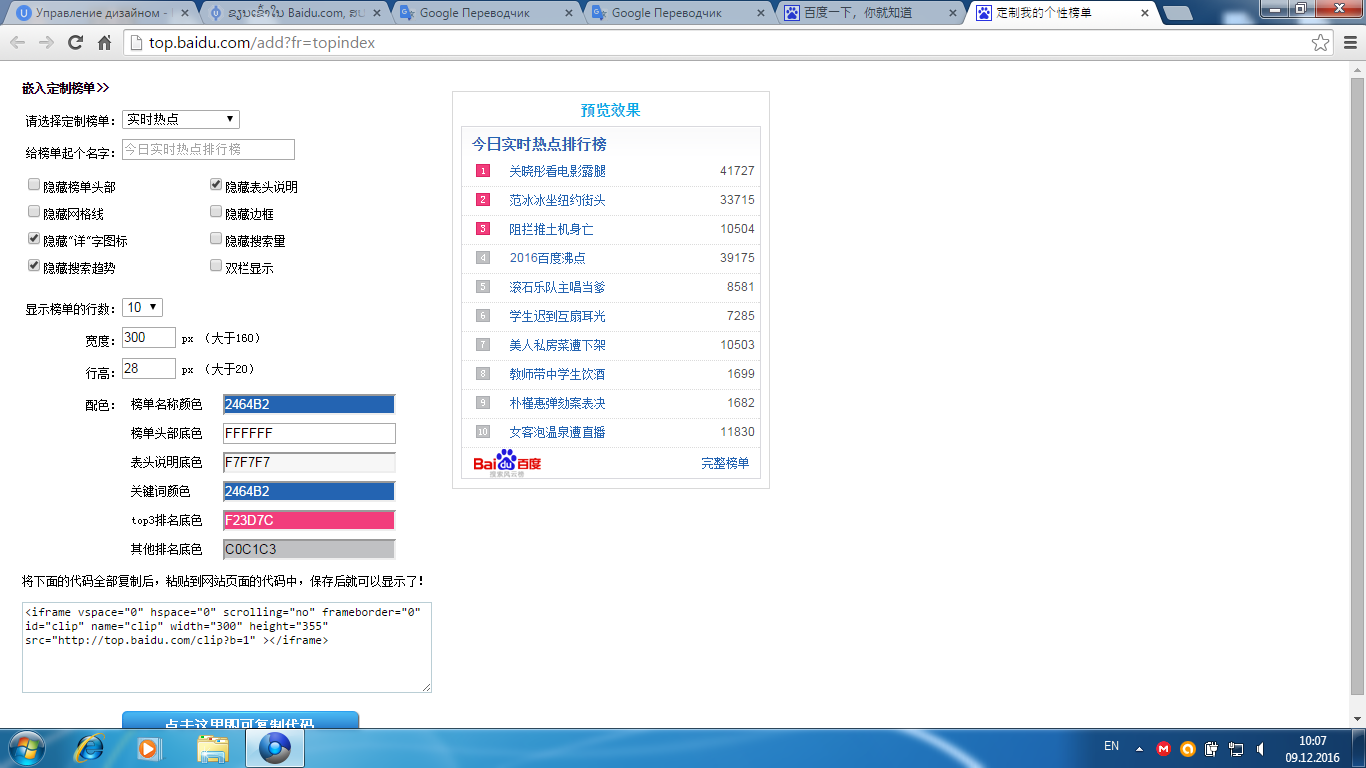Uncheck the 隐藏搜索趋势 checkbox
The height and width of the screenshot is (768, 1366).
pos(34,266)
